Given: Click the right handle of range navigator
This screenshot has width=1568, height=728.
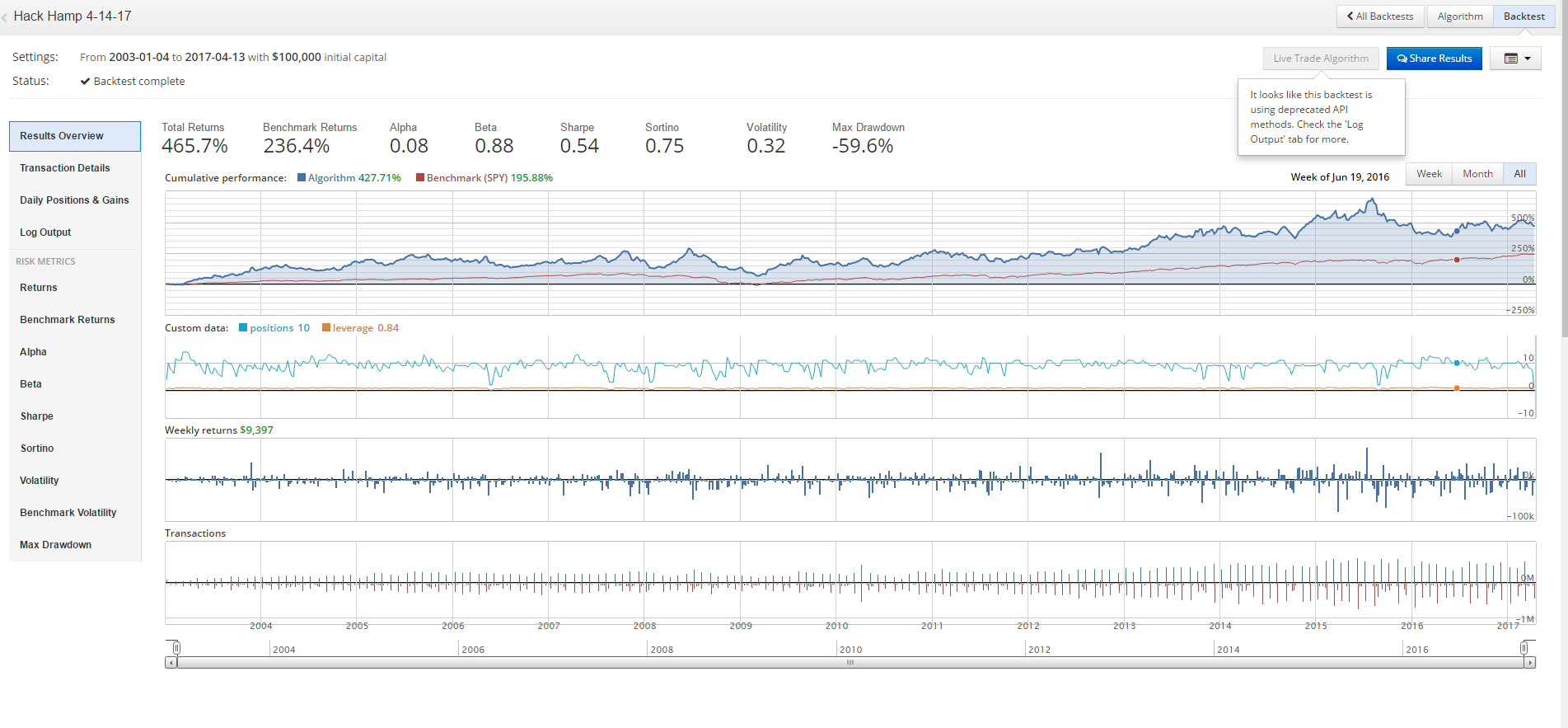Looking at the screenshot, I should click(1524, 648).
